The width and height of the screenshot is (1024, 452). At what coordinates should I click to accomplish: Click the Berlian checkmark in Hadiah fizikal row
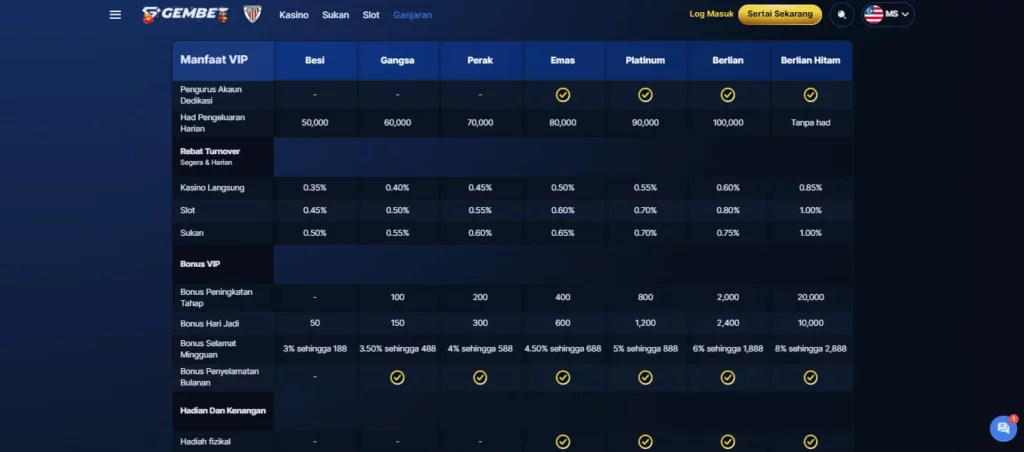[728, 442]
